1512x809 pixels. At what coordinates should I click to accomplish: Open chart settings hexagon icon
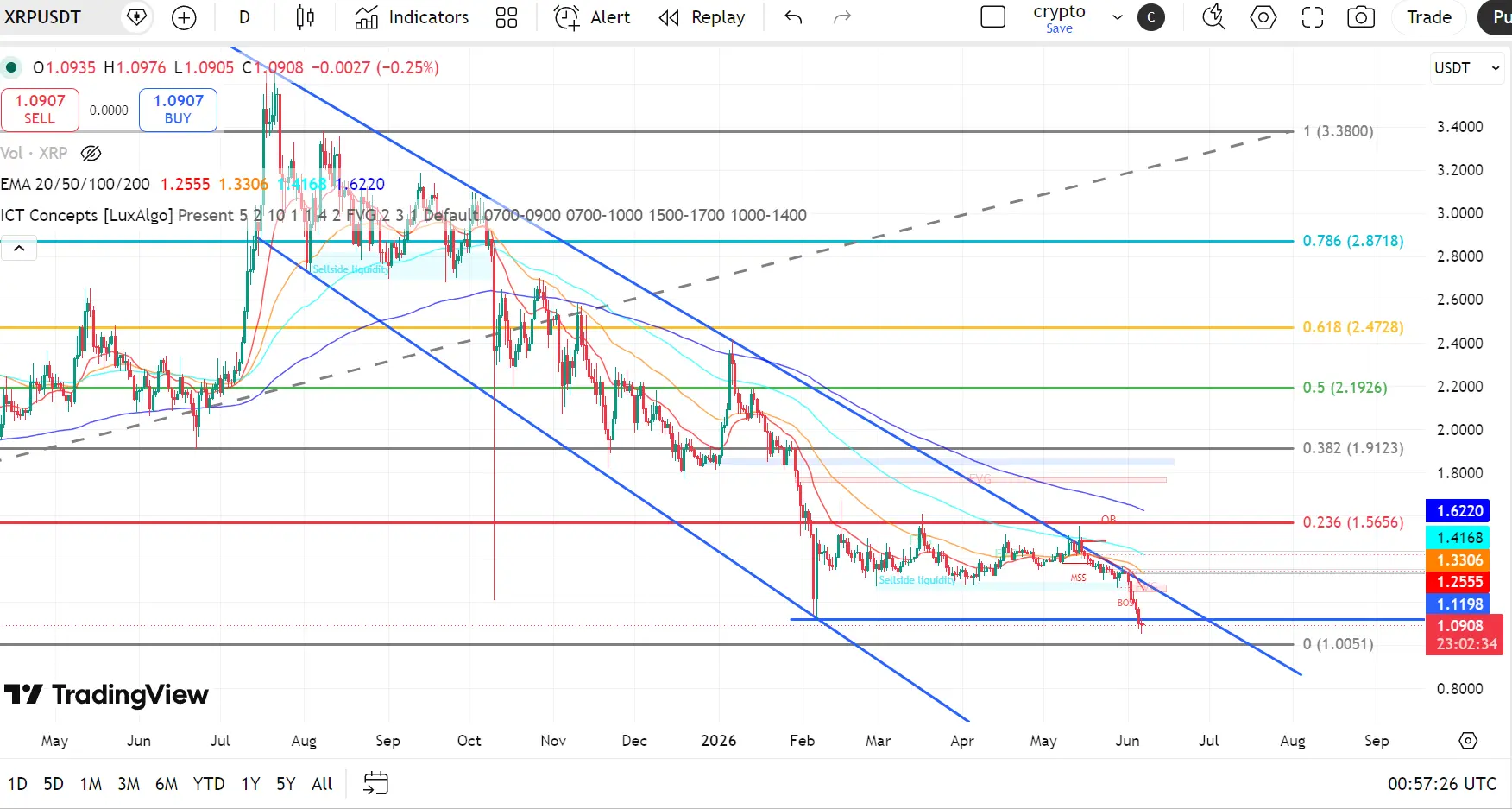(x=1263, y=17)
